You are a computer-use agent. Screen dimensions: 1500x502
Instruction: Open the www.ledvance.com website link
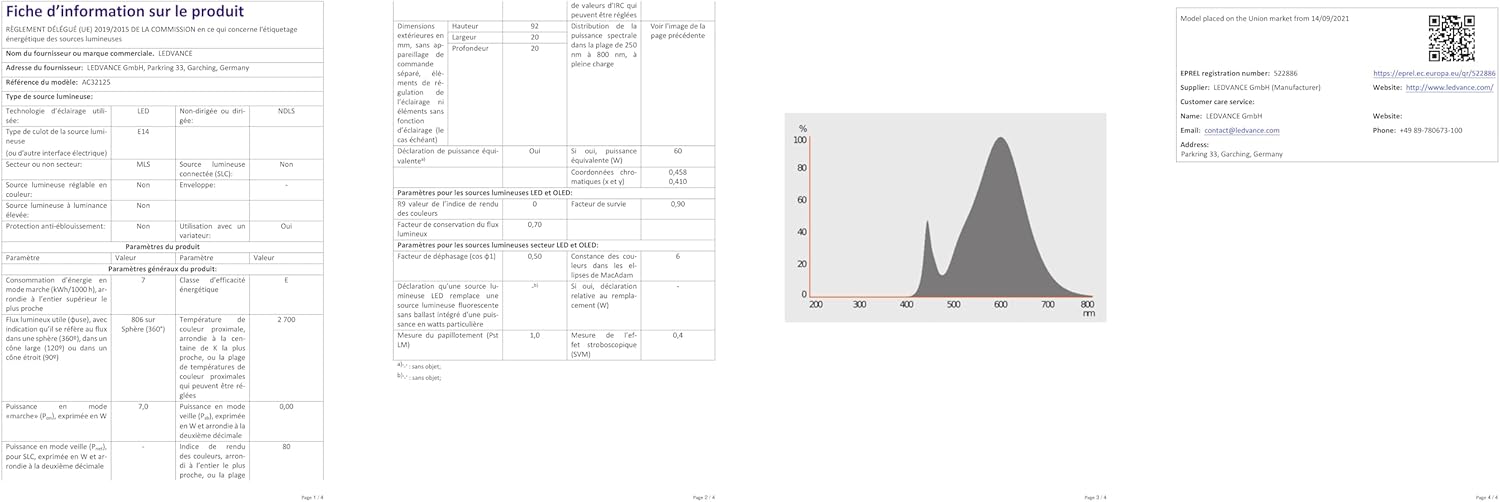coord(1449,88)
